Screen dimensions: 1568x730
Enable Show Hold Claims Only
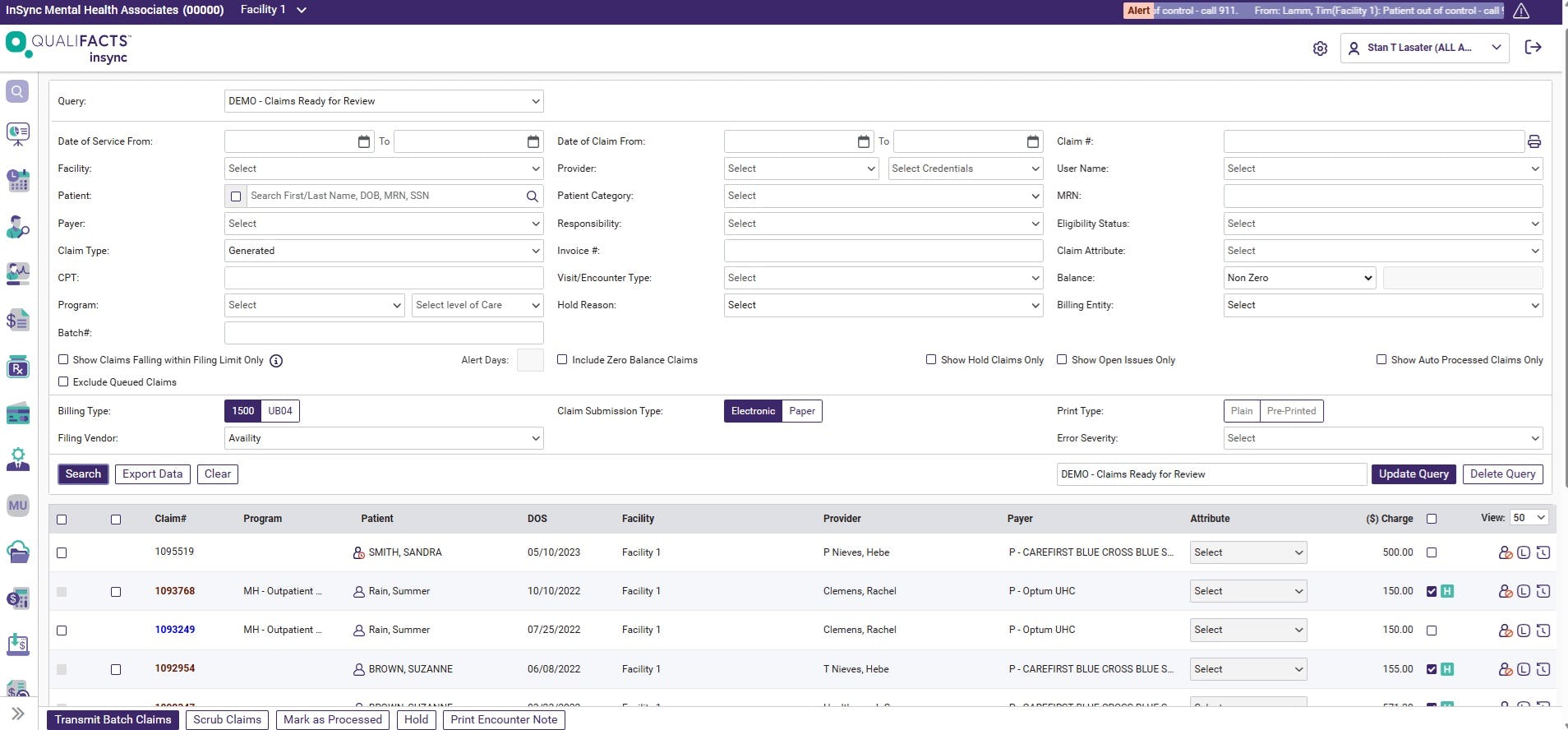(931, 359)
